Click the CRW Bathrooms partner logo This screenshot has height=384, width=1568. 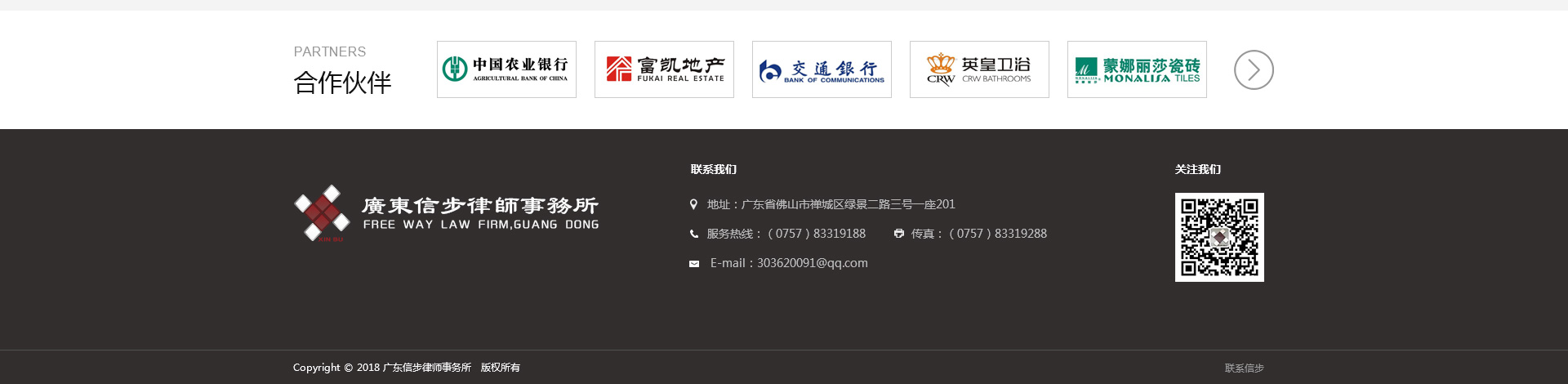[979, 69]
